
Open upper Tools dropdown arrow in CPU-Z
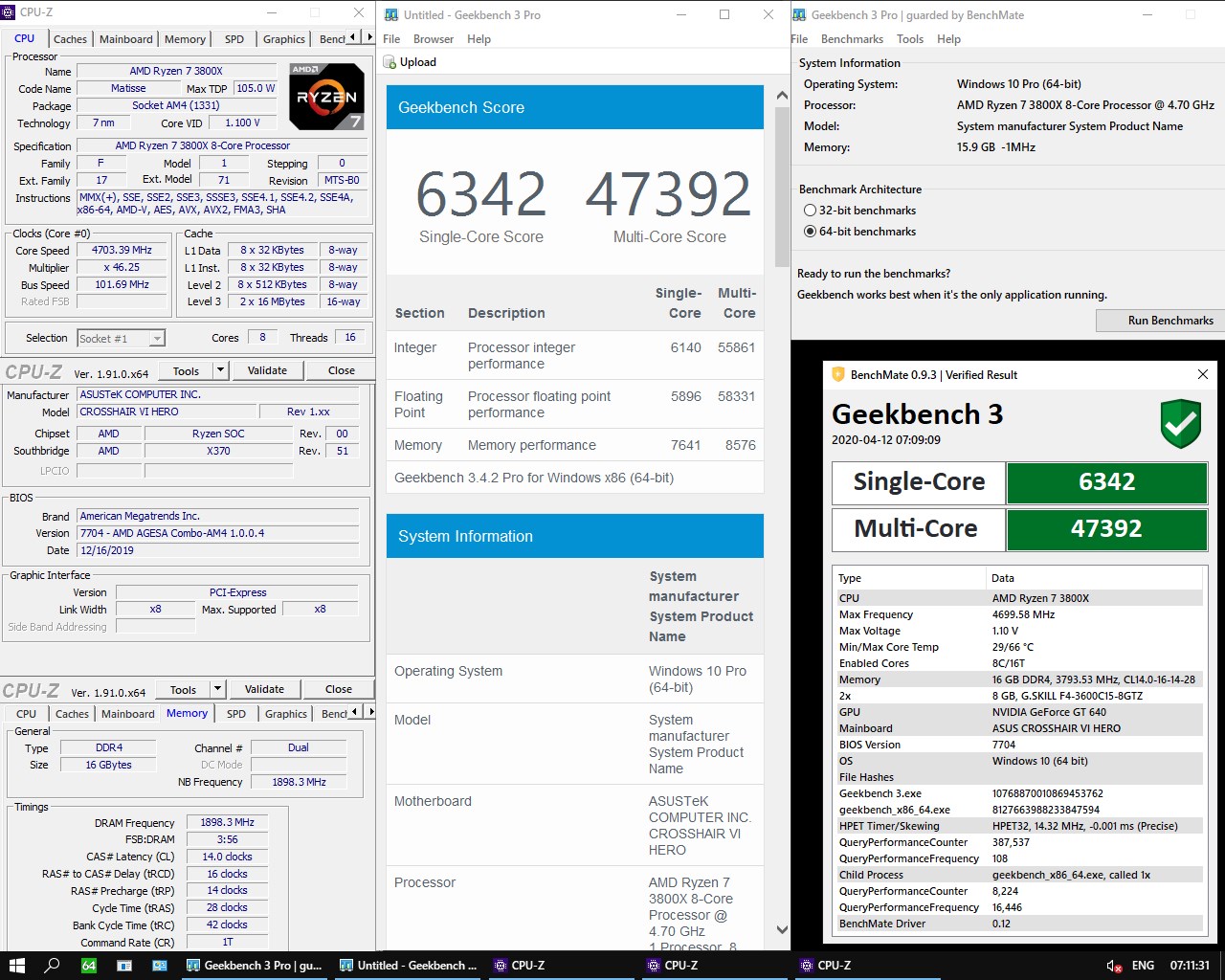[220, 370]
